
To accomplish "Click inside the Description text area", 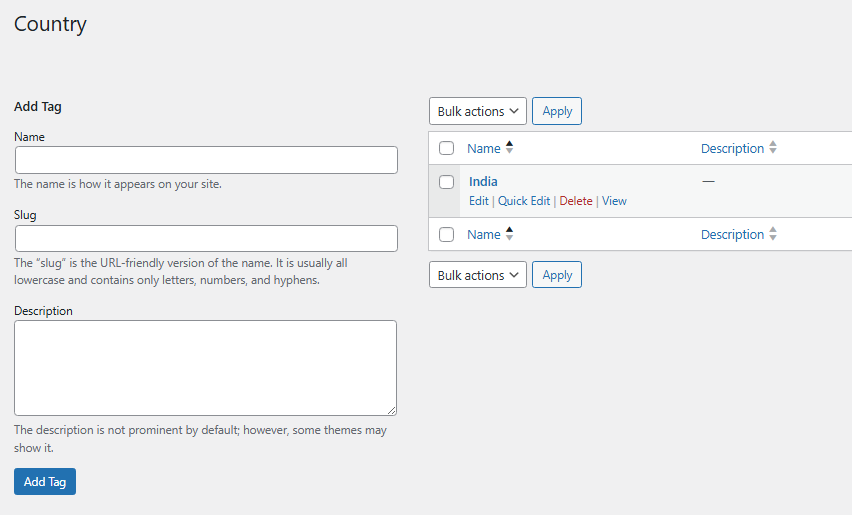I will click(x=205, y=367).
